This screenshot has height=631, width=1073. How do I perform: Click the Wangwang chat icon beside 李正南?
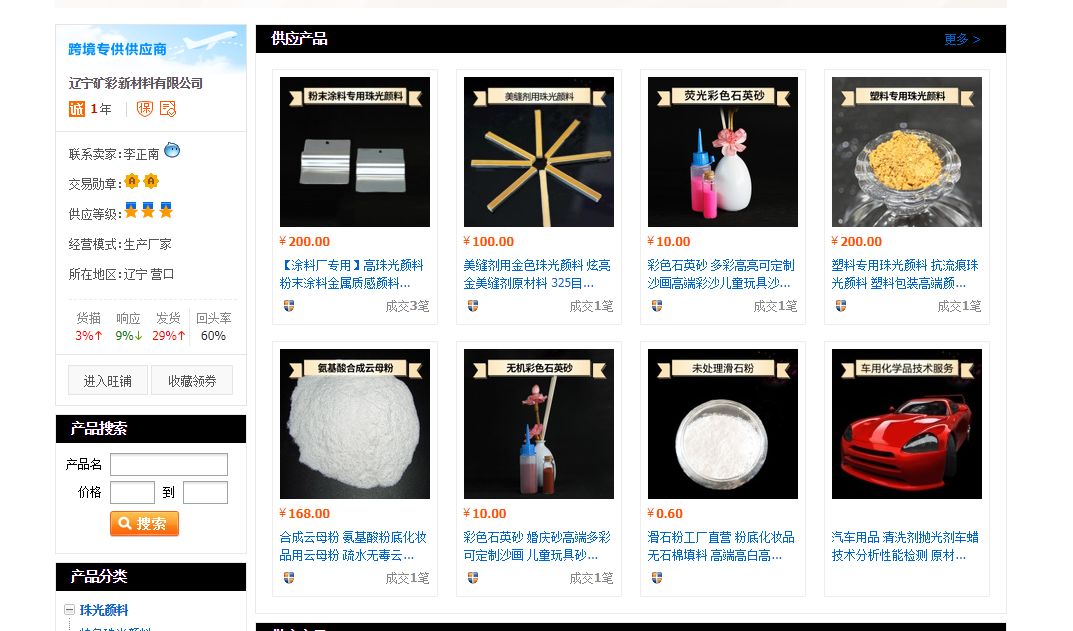[172, 150]
